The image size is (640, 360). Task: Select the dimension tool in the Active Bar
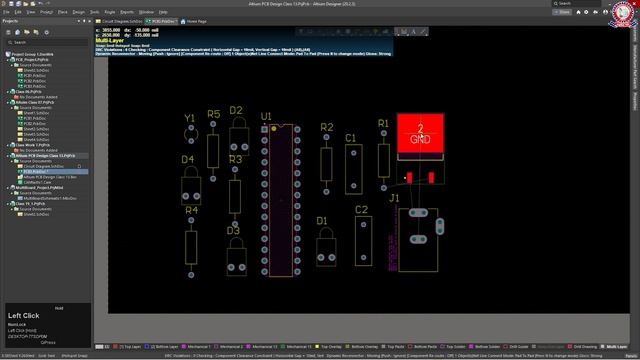(x=404, y=31)
